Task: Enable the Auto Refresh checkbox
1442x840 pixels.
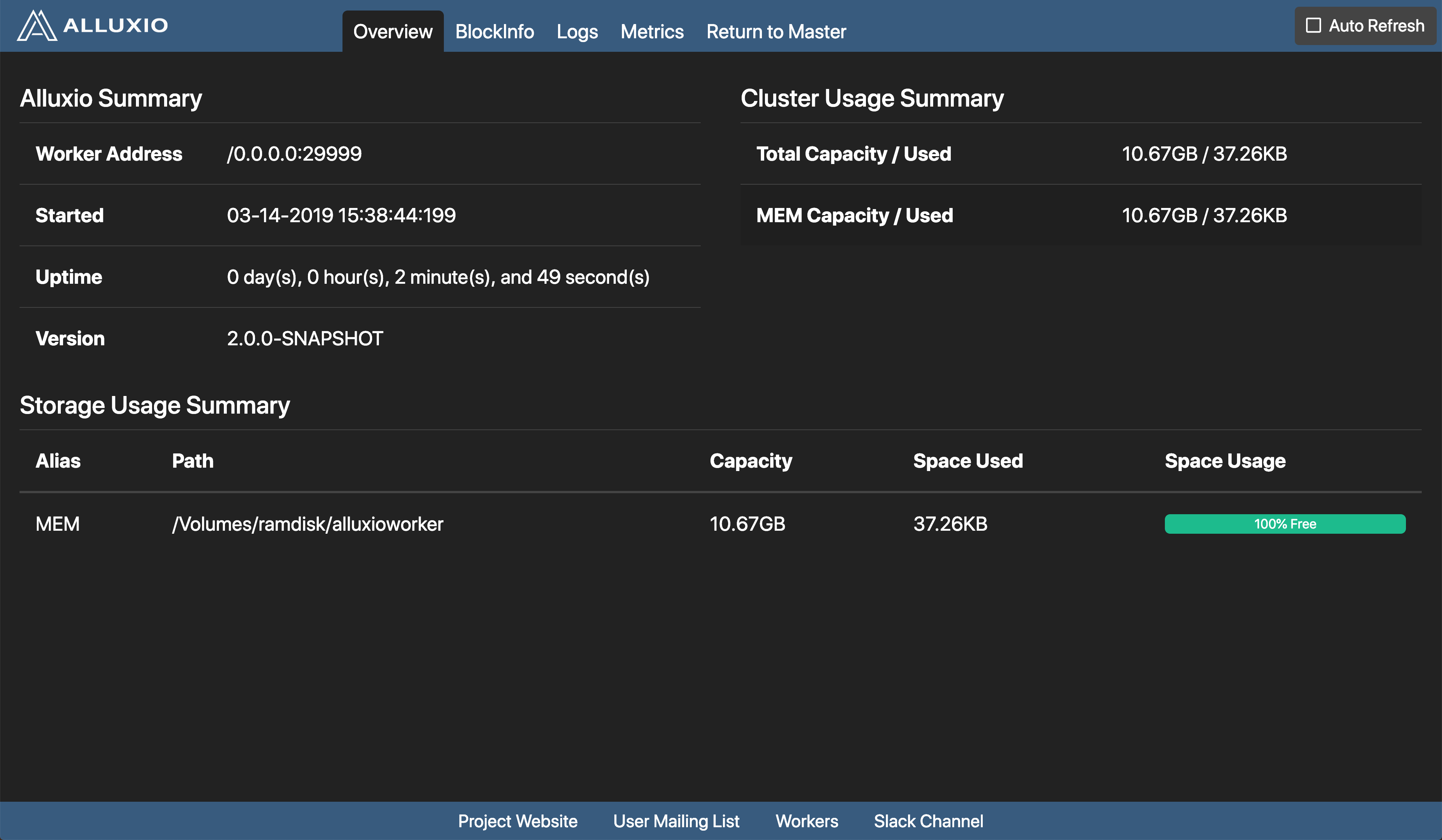Action: pos(1313,26)
